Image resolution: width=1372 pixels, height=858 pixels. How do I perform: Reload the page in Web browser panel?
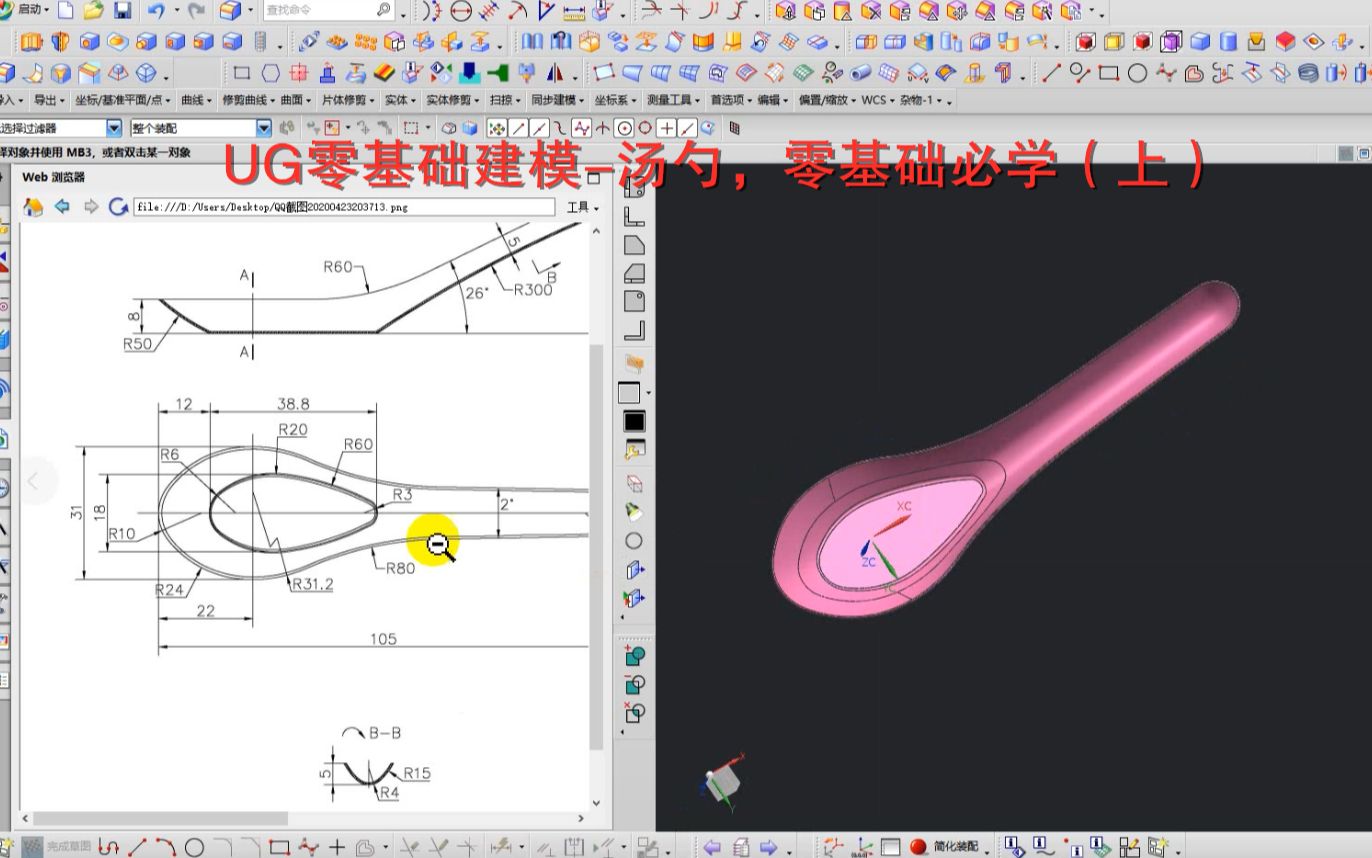(118, 207)
